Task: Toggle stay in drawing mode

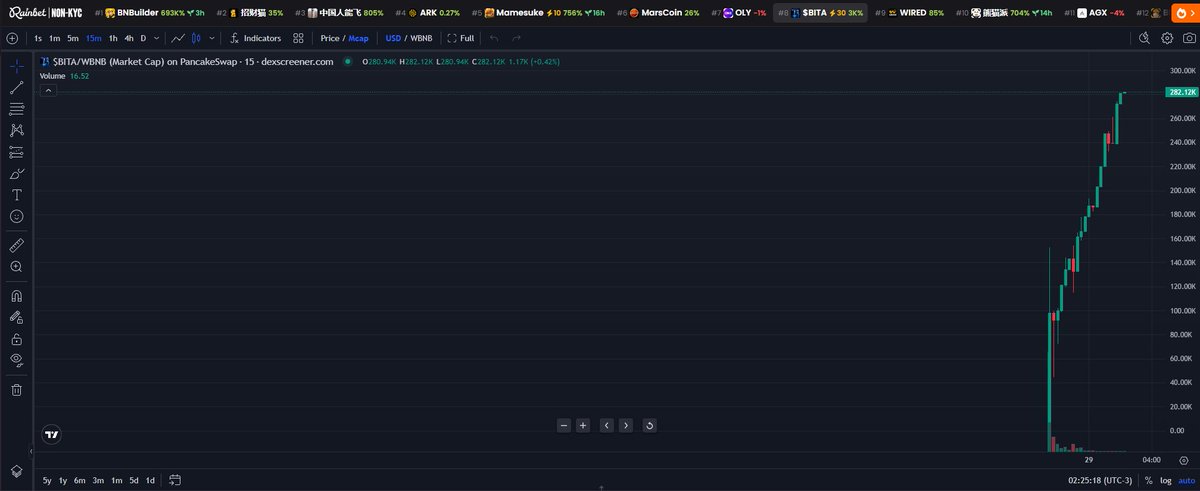Action: [x=16, y=317]
